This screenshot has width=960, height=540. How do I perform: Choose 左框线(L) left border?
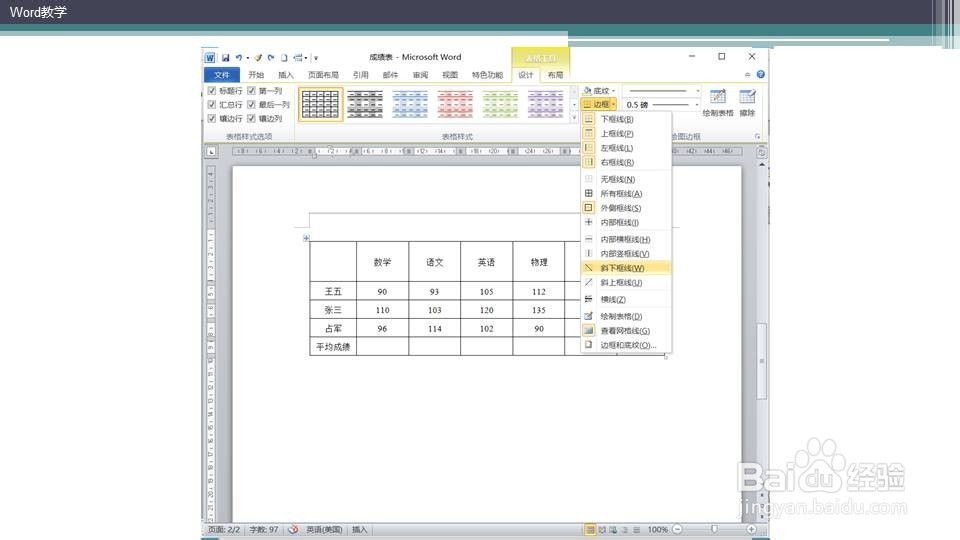[x=626, y=148]
